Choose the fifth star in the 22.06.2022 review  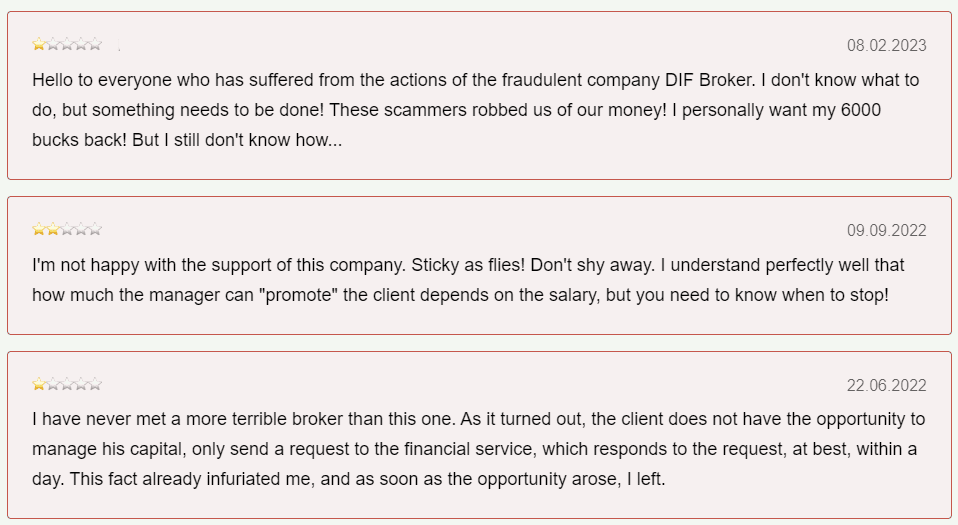95,384
